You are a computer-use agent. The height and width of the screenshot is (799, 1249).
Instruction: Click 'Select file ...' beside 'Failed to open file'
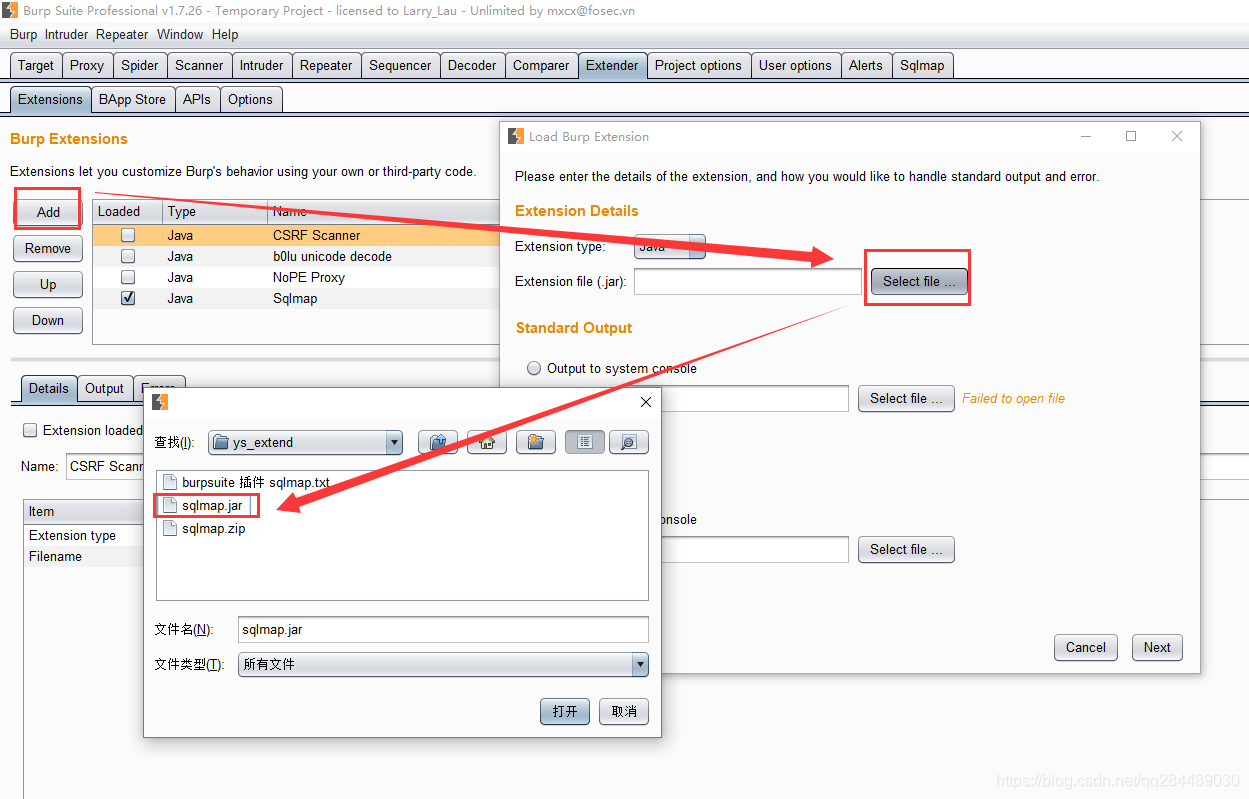[906, 398]
